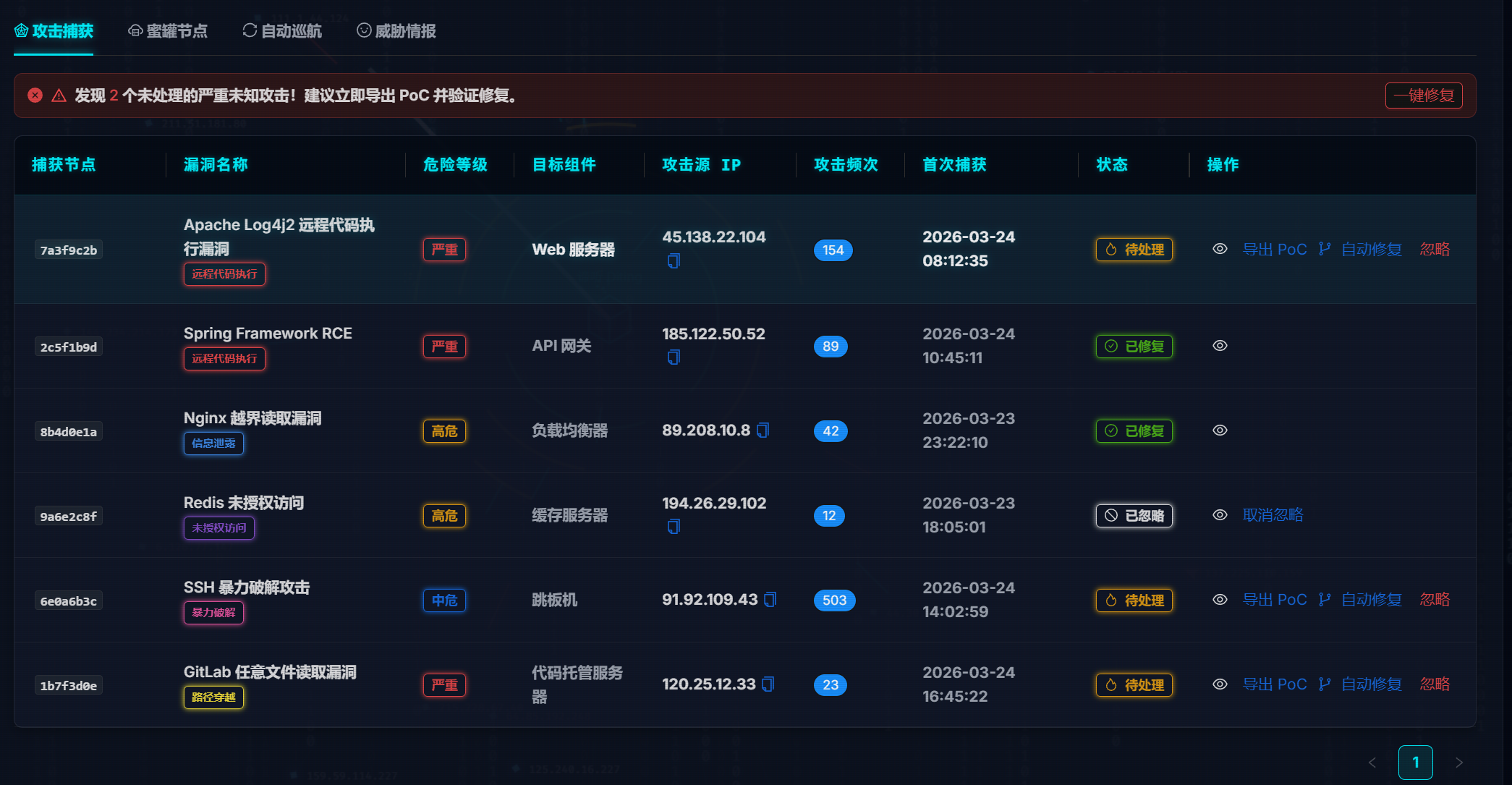The width and height of the screenshot is (1512, 785).
Task: Click the 待处理 status of the SSH row
Action: pyautogui.click(x=1134, y=601)
